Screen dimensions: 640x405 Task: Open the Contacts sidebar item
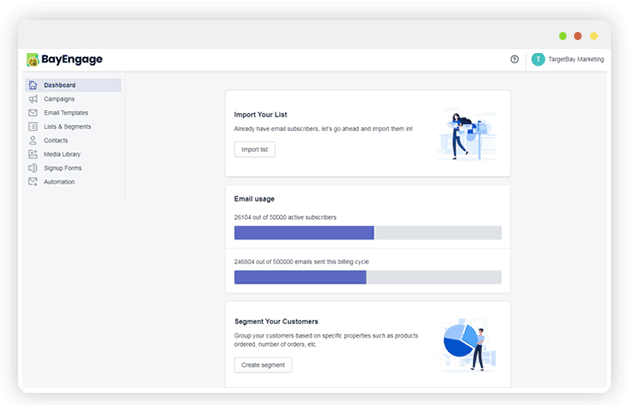point(56,140)
